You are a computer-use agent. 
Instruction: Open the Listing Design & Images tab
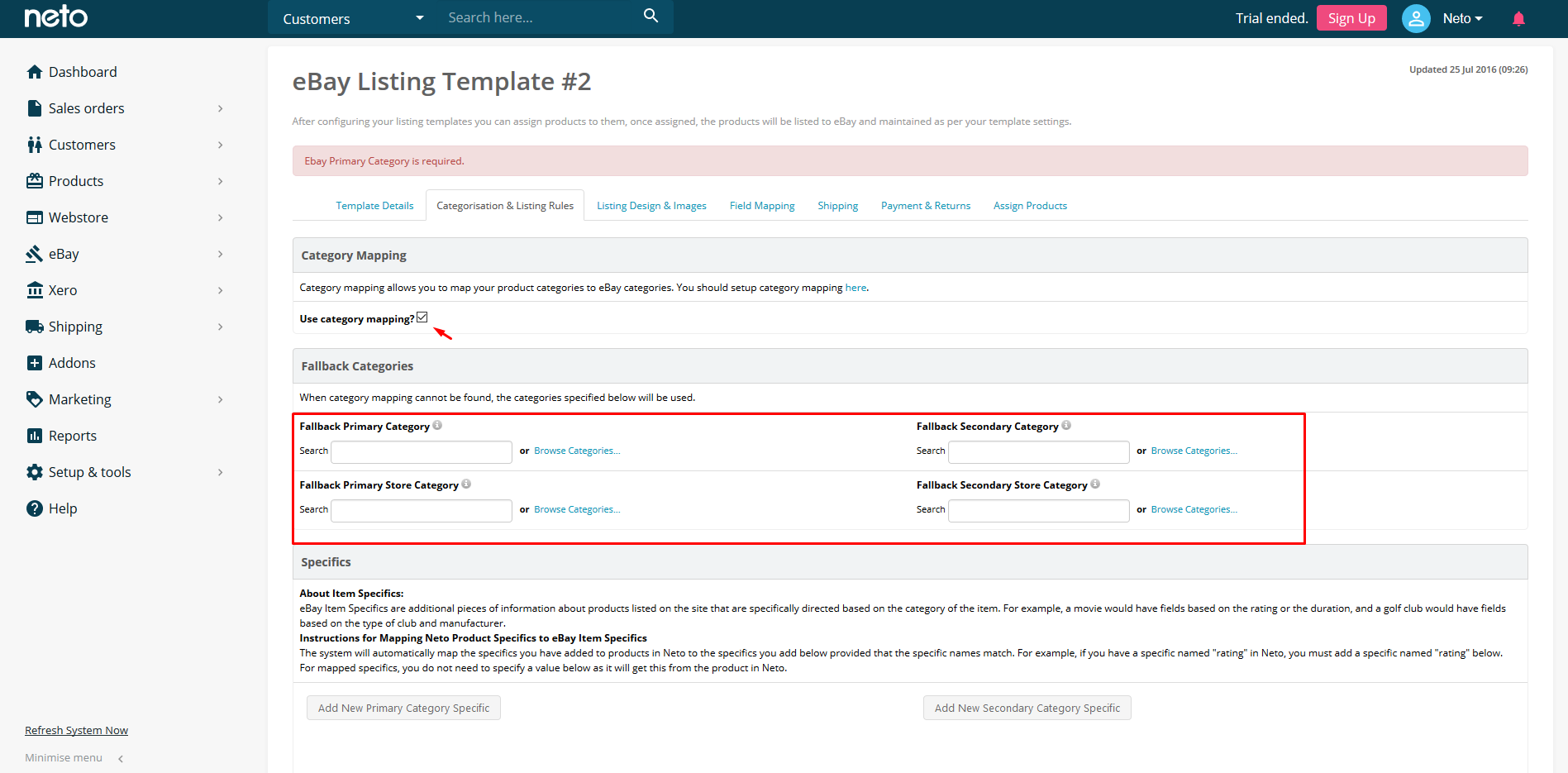(x=651, y=206)
